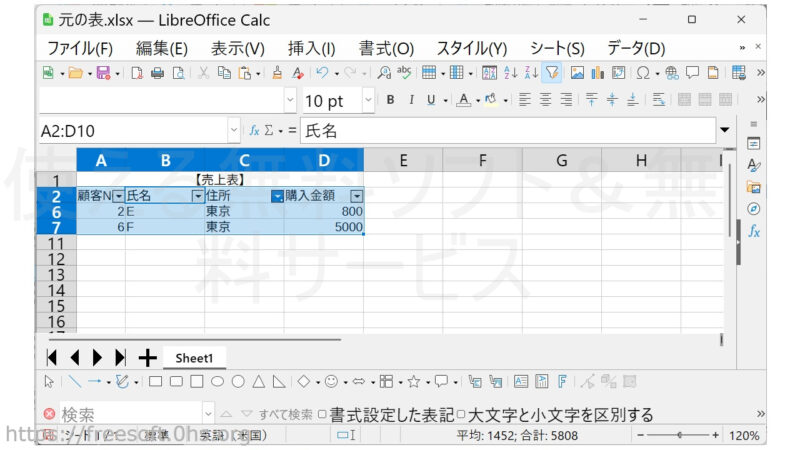800x450 pixels.
Task: Click the Sort Ascending toolbar icon
Action: [x=510, y=73]
